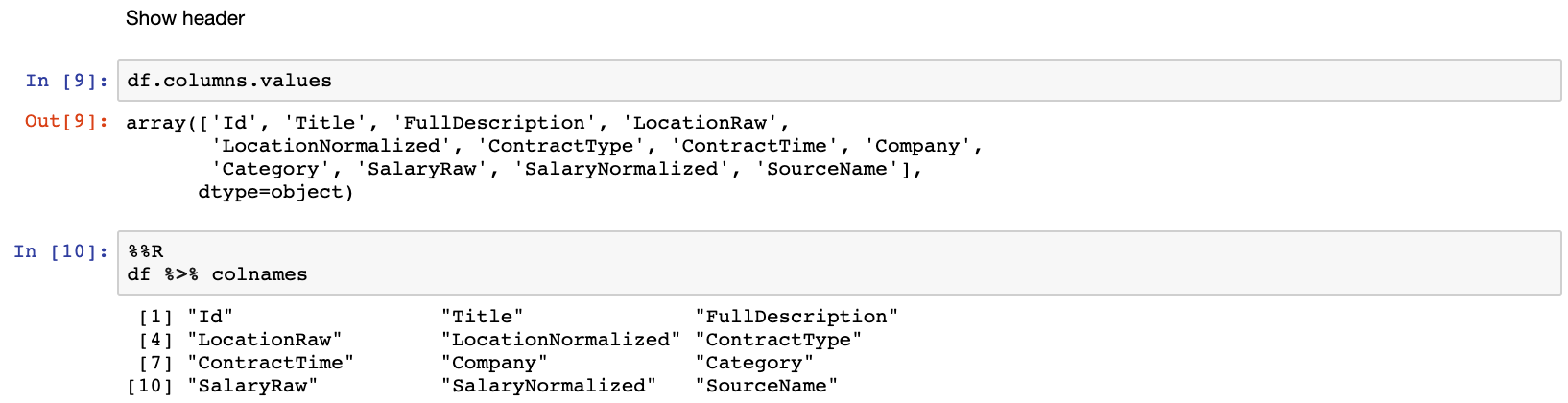Click the 'df %>% colnames' code line

pos(217,274)
